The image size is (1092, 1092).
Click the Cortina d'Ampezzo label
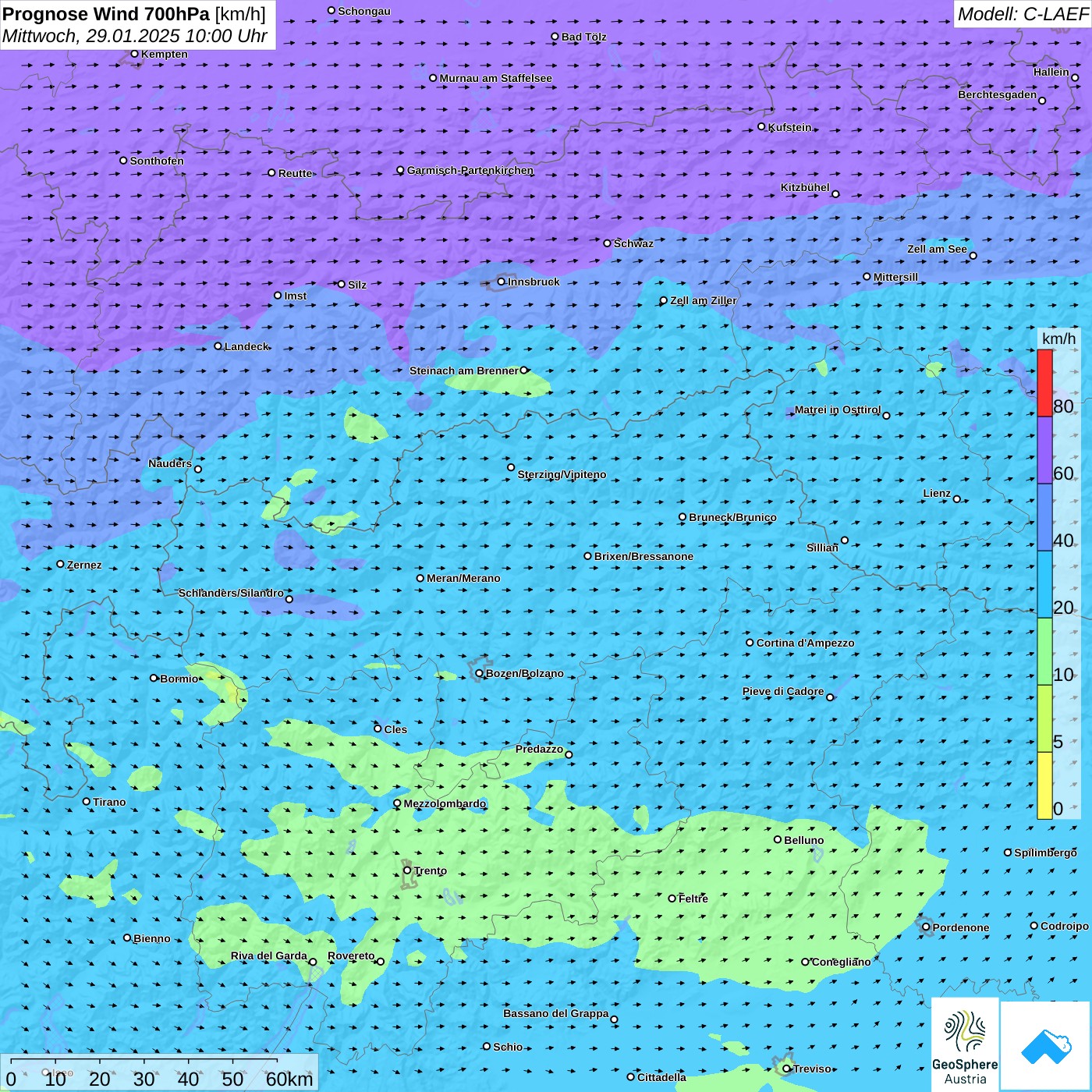(x=806, y=643)
